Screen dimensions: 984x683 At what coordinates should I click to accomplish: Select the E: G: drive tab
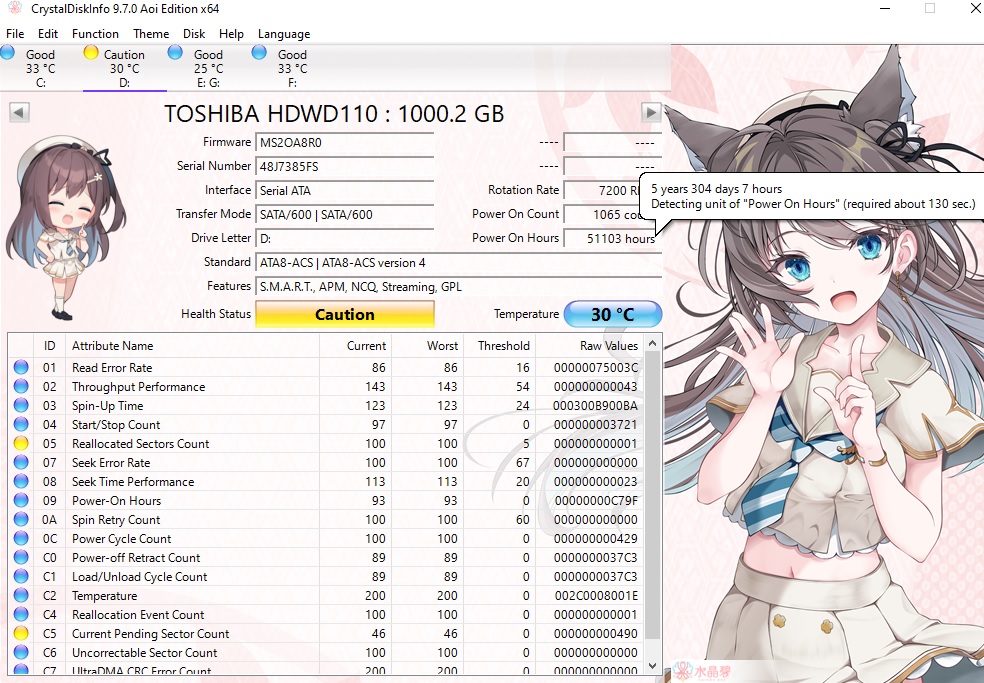(x=208, y=68)
